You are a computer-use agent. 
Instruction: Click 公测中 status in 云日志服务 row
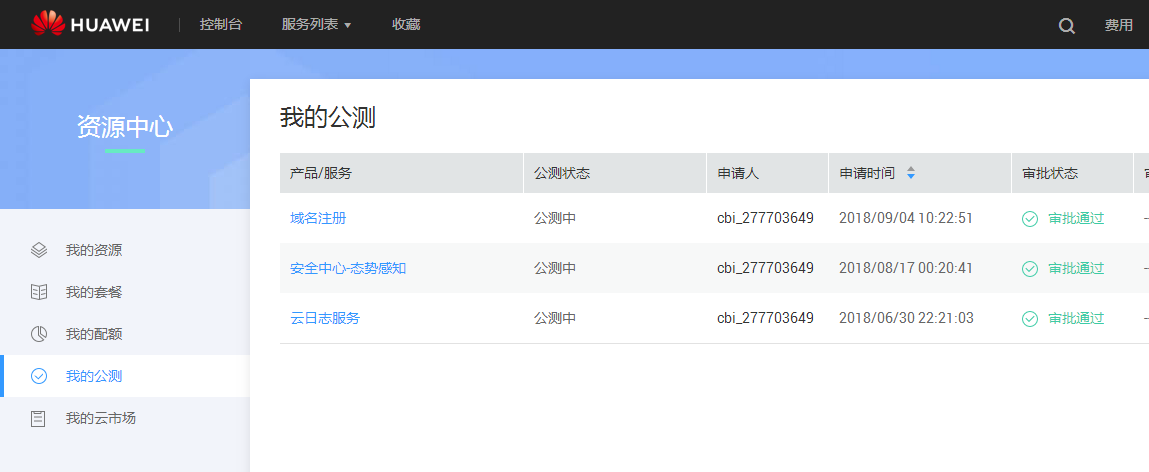[555, 318]
